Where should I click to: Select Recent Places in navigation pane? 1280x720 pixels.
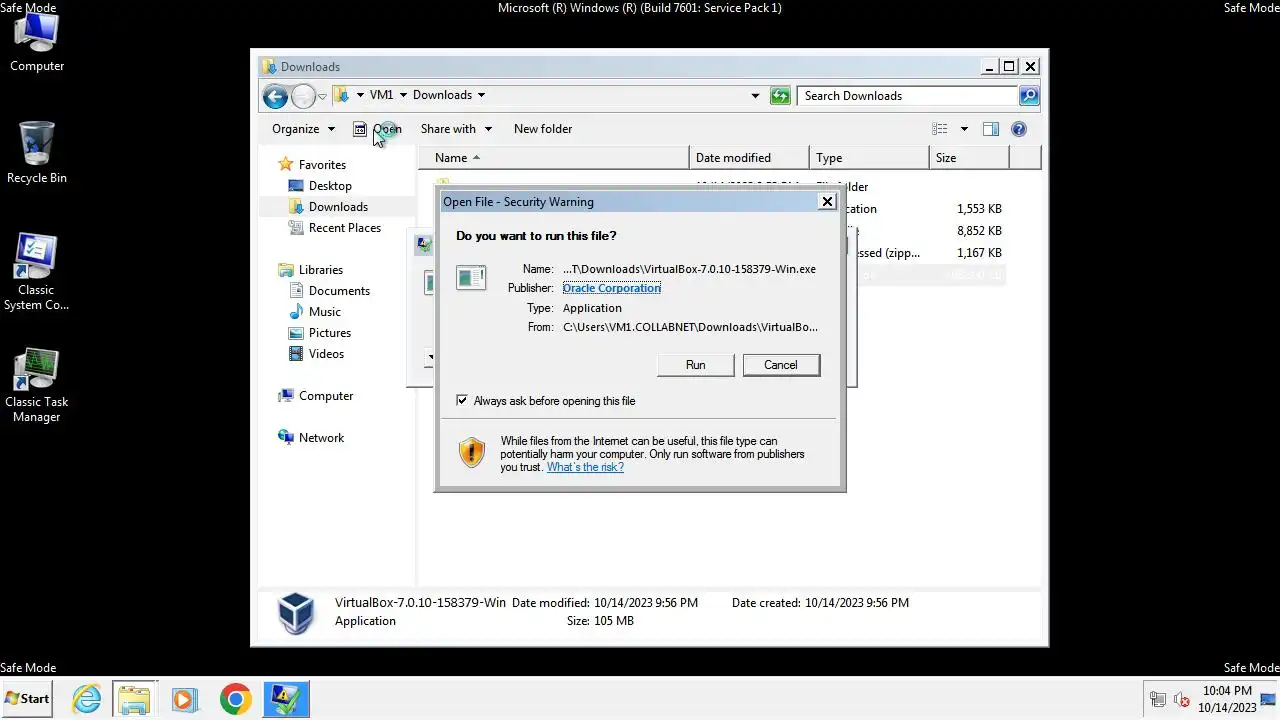coord(345,228)
